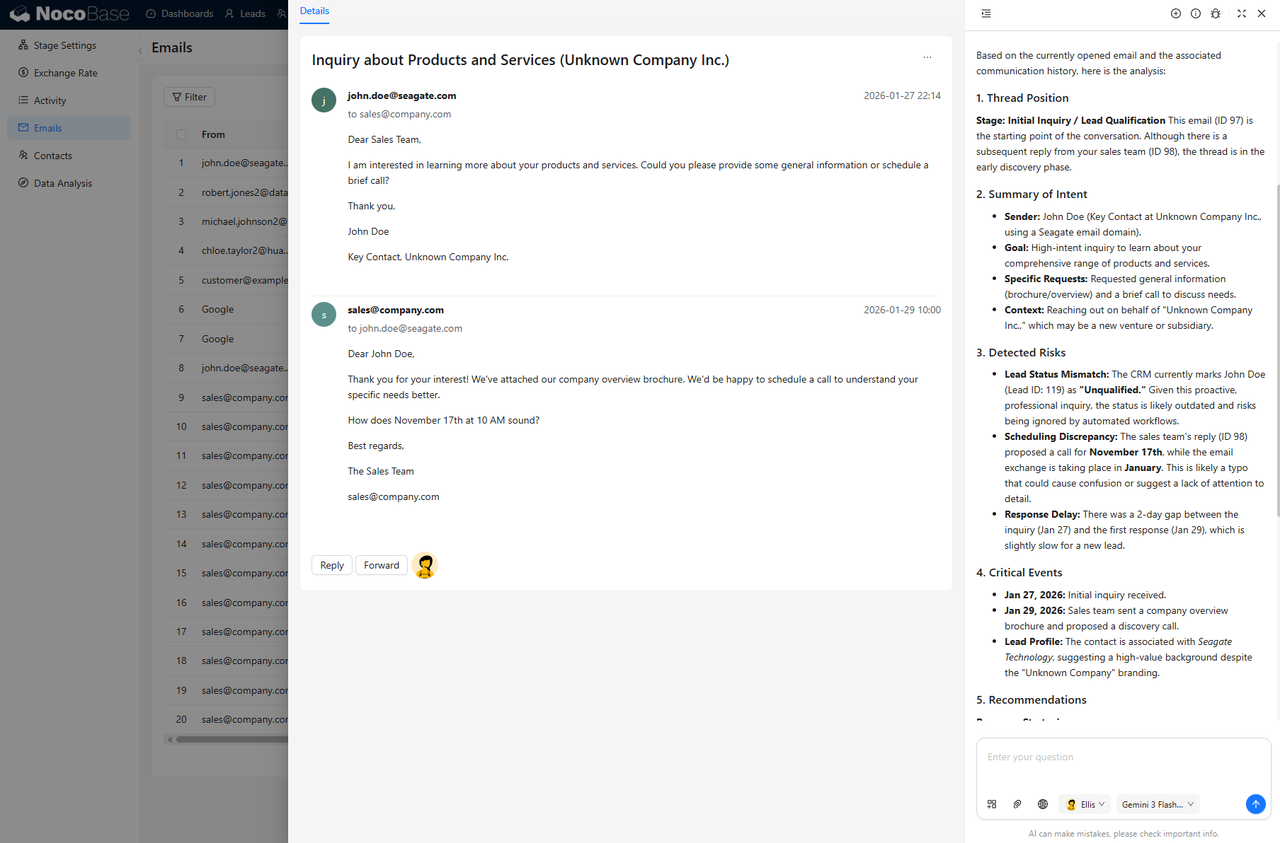Image resolution: width=1280 pixels, height=843 pixels.
Task: Send the message with blue arrow button
Action: [x=1255, y=804]
